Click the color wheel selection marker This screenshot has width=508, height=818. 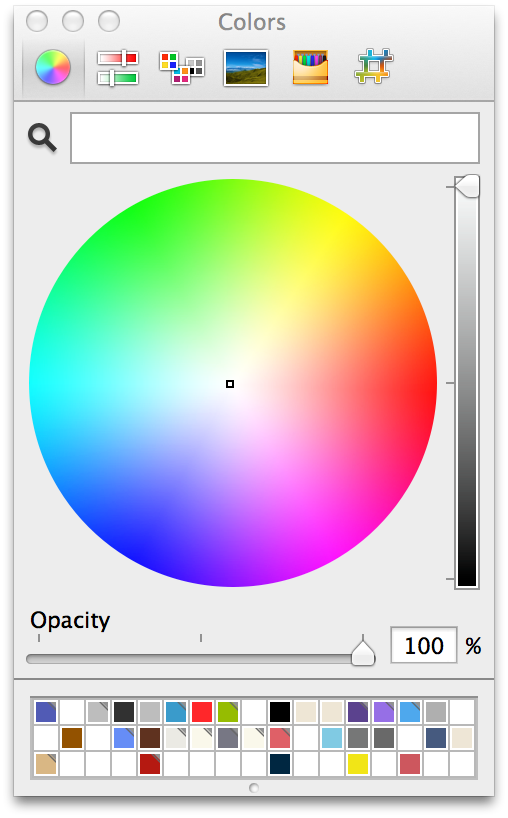coord(230,384)
